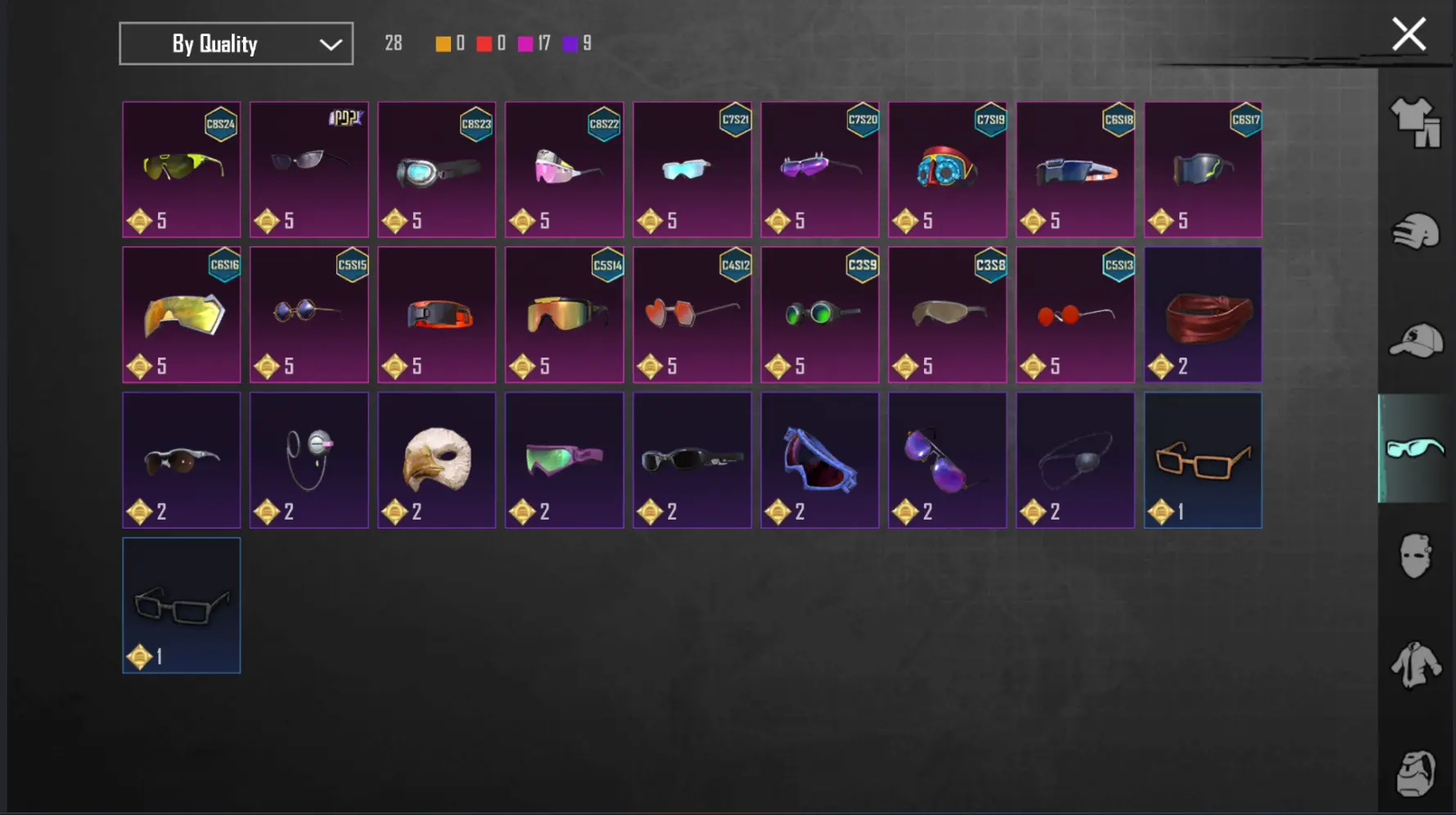
Task: Open the face mask category icon
Action: pyautogui.click(x=1415, y=556)
